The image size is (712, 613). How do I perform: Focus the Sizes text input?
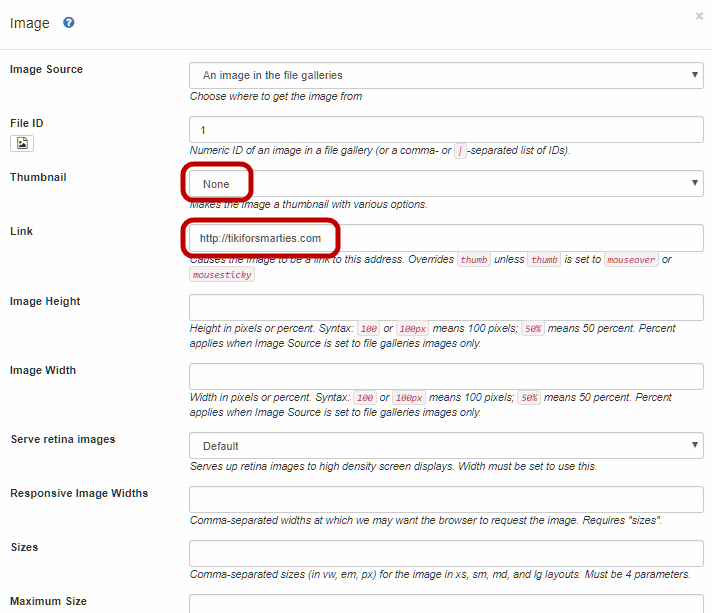[445, 553]
